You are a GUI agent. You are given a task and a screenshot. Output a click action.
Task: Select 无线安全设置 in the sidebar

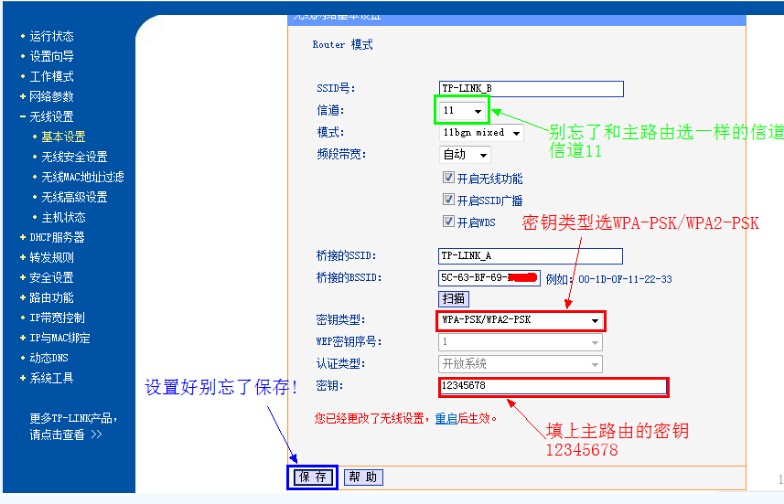(74, 156)
